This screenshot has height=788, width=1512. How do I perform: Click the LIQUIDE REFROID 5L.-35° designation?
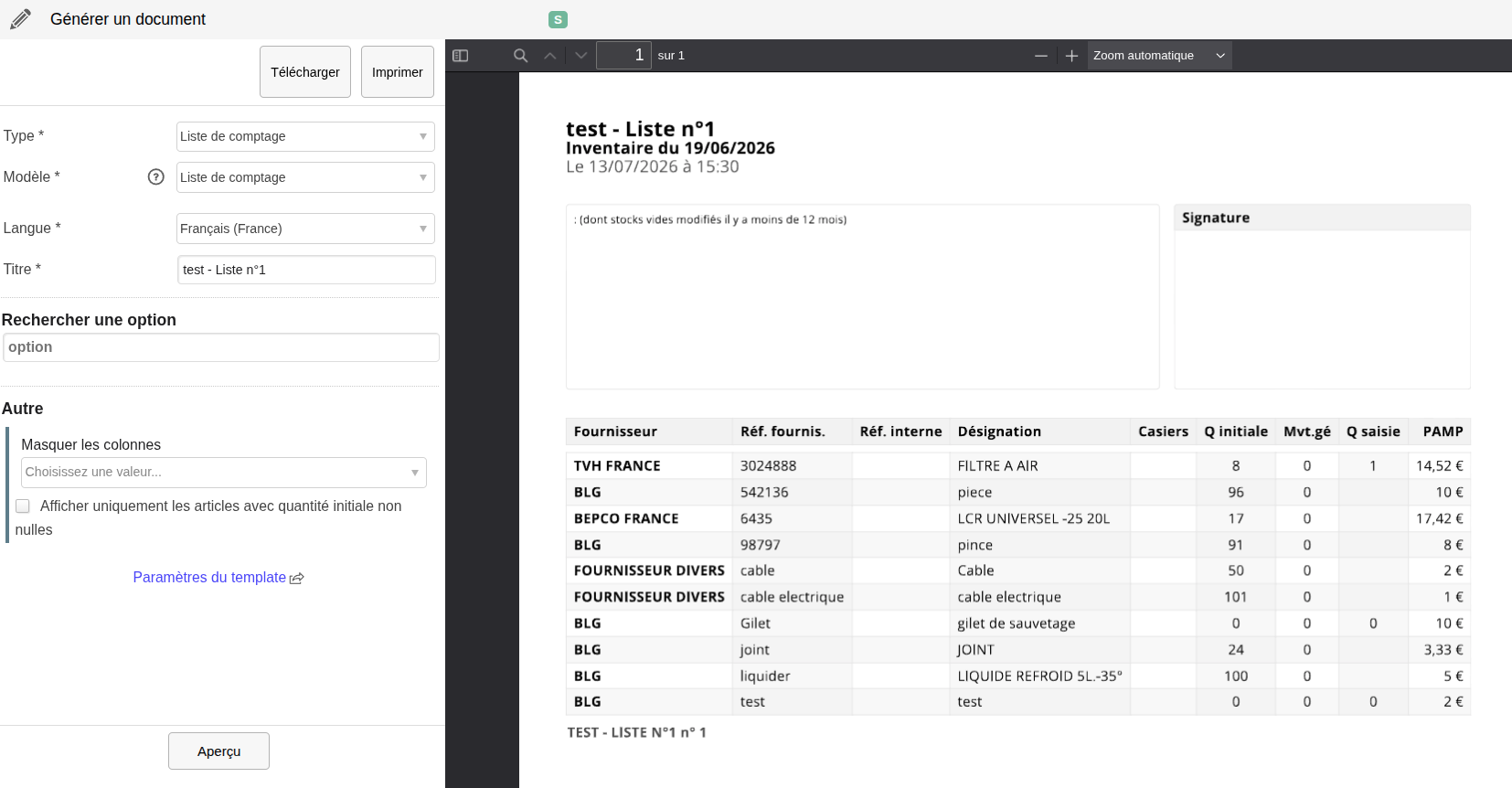point(1039,676)
